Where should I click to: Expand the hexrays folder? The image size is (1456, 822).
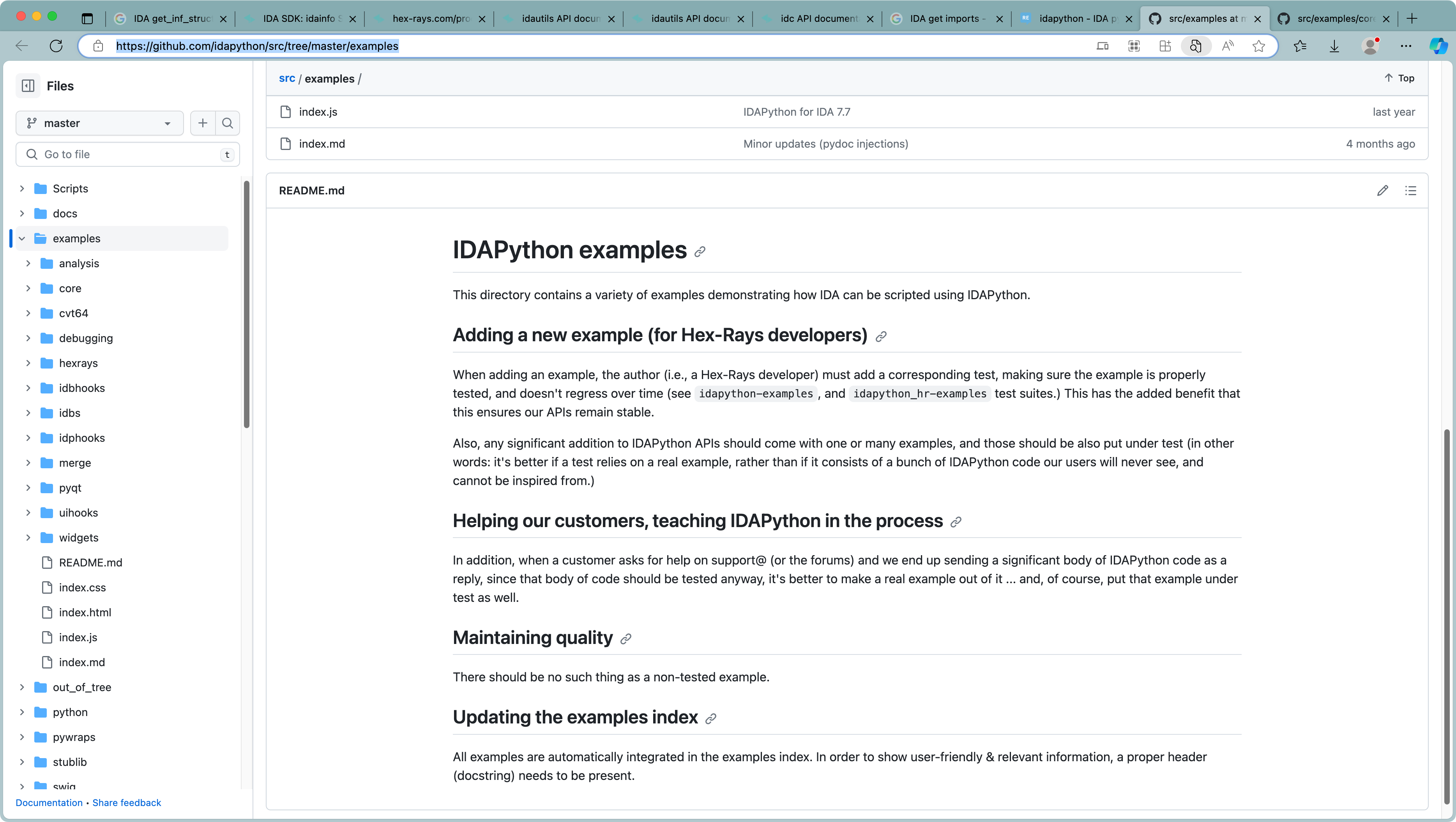coord(28,363)
